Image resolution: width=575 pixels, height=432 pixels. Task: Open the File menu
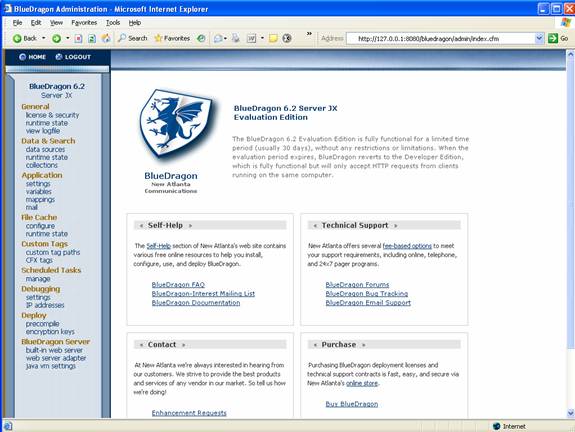click(x=17, y=23)
